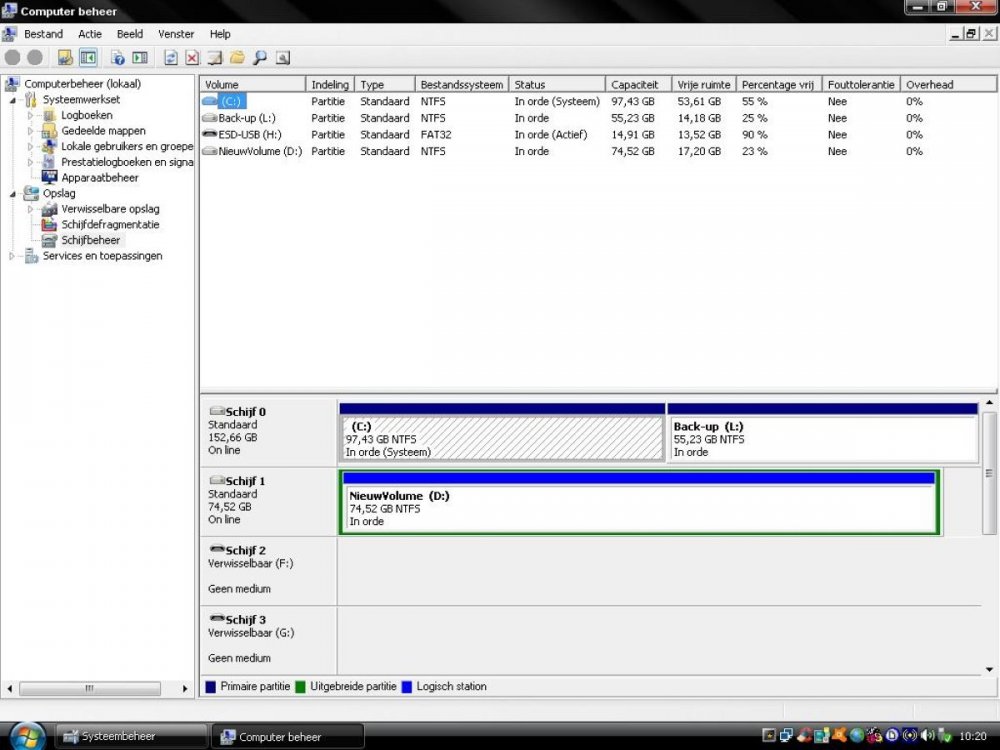Click the Up One Level toolbar icon
The height and width of the screenshot is (750, 1000).
click(x=65, y=58)
